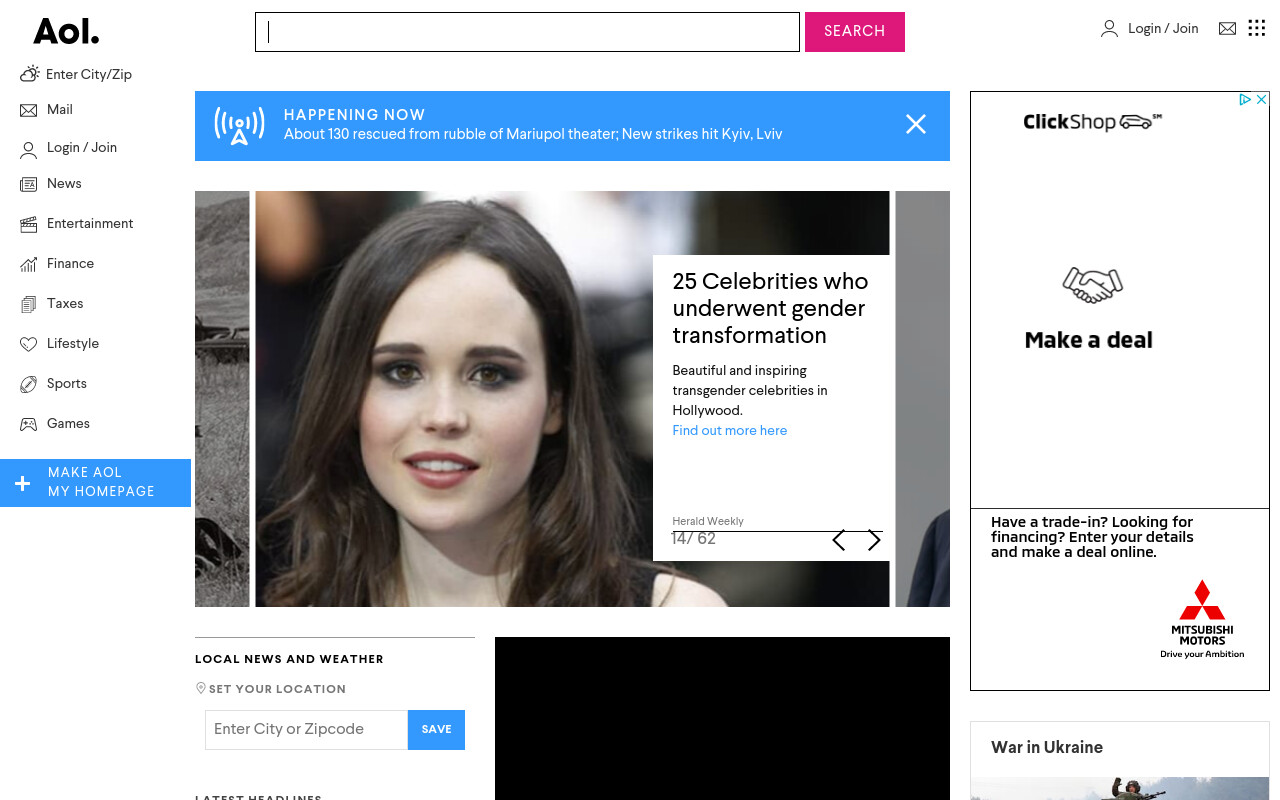Open the War in Ukraine card heading

[x=1047, y=747]
